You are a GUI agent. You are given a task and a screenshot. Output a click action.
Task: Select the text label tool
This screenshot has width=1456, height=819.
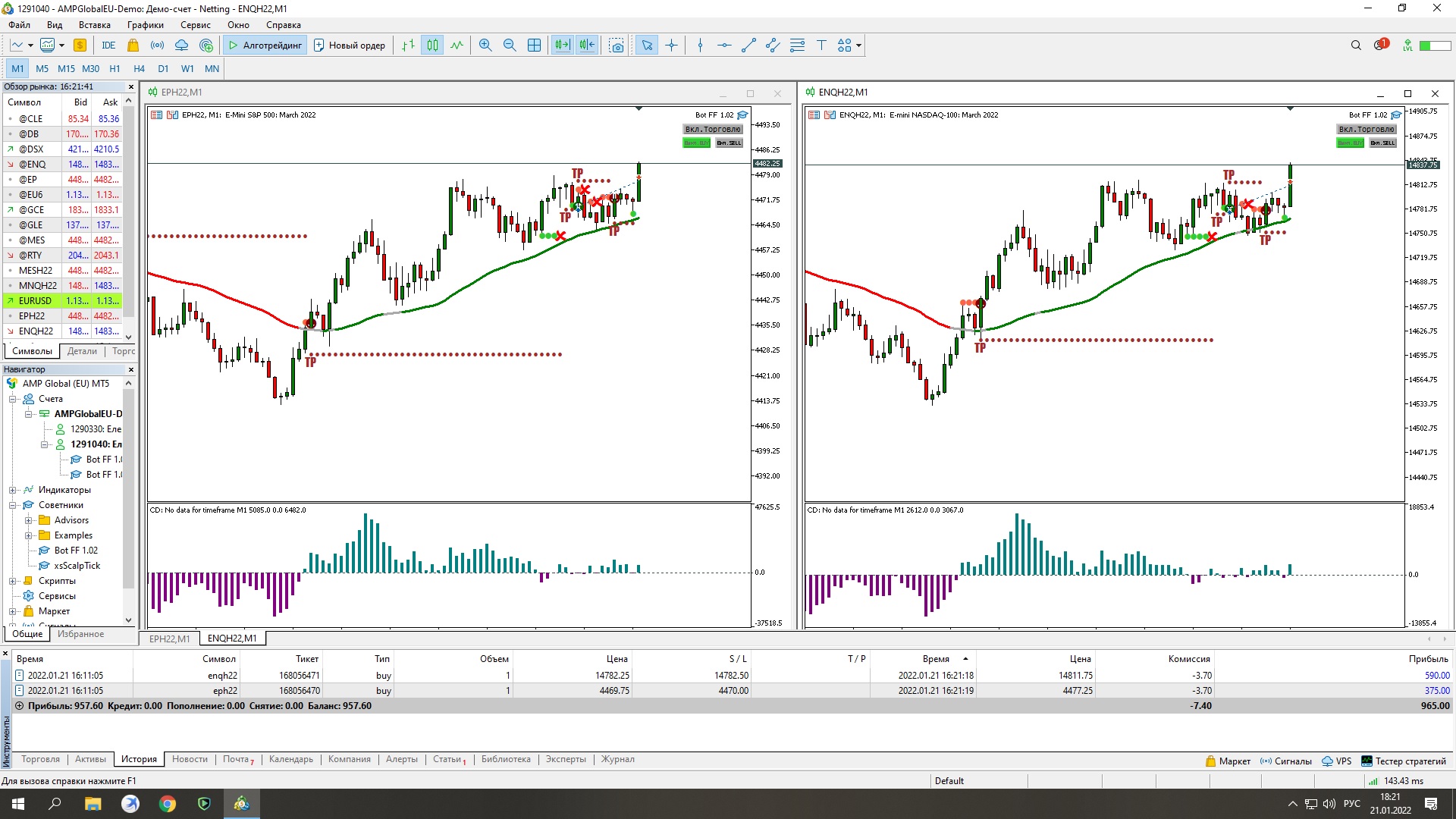coord(821,45)
